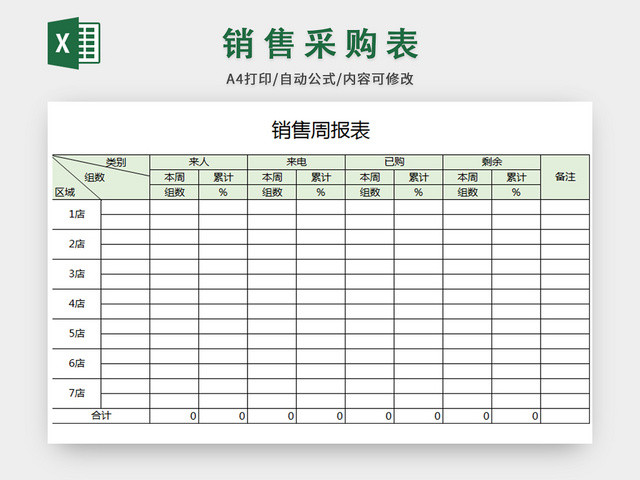Click 本周 under the 来人 header
The height and width of the screenshot is (480, 640).
coord(174,177)
